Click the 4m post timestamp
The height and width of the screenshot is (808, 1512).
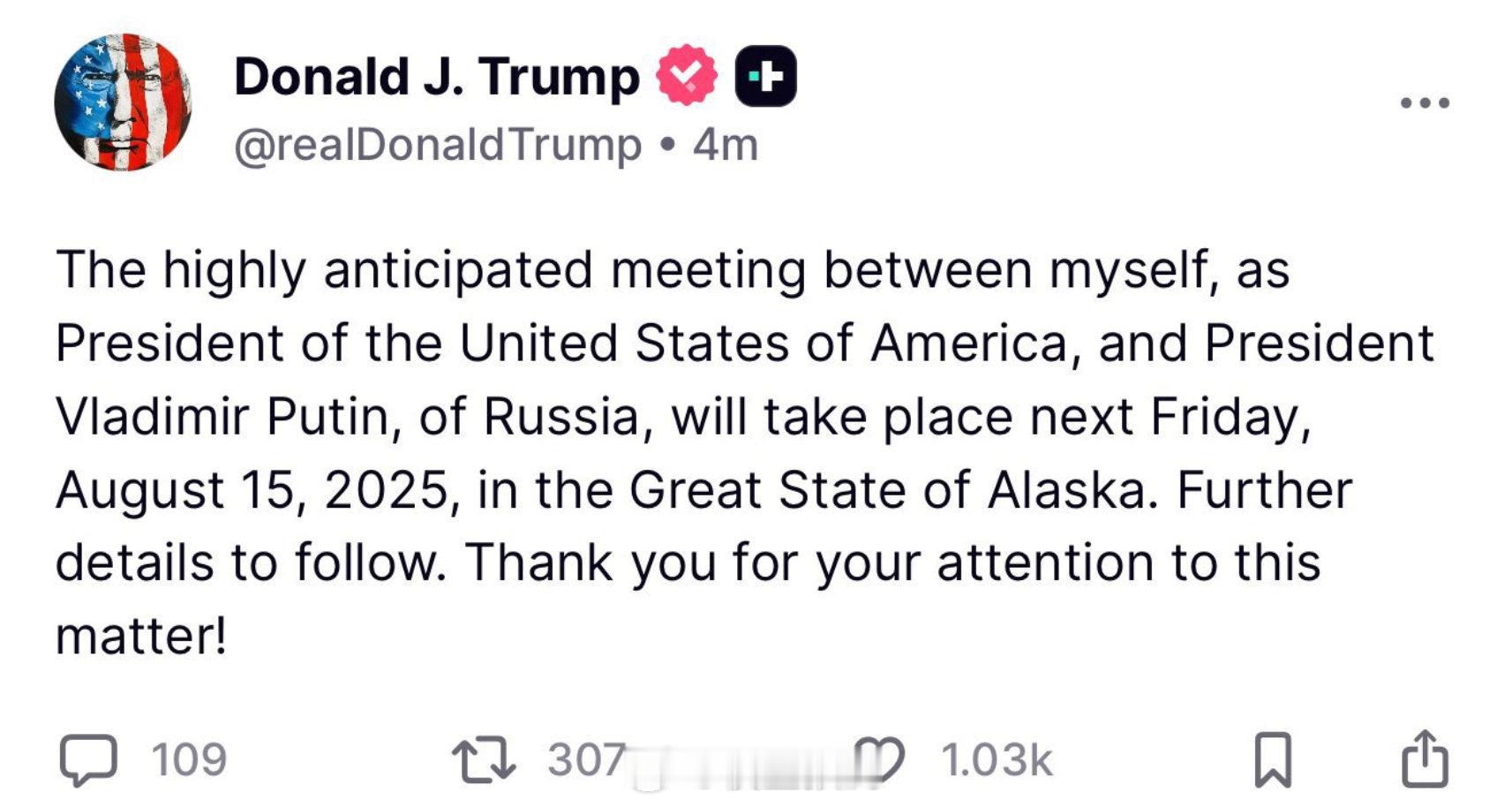click(725, 145)
